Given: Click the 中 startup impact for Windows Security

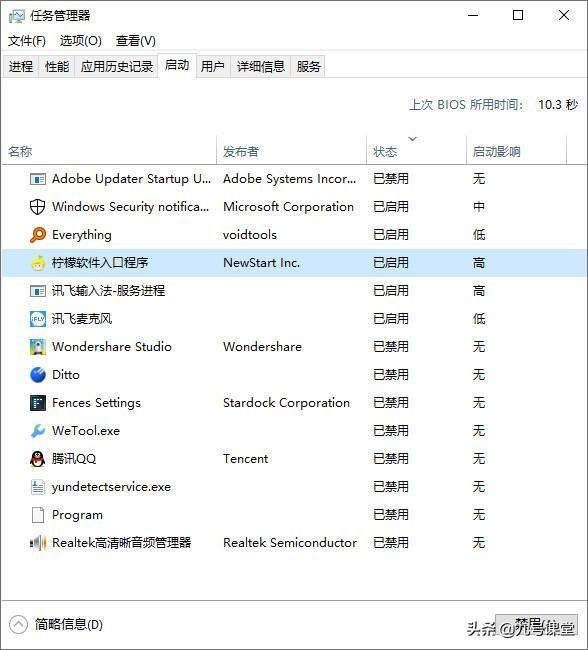Looking at the screenshot, I should 479,207.
